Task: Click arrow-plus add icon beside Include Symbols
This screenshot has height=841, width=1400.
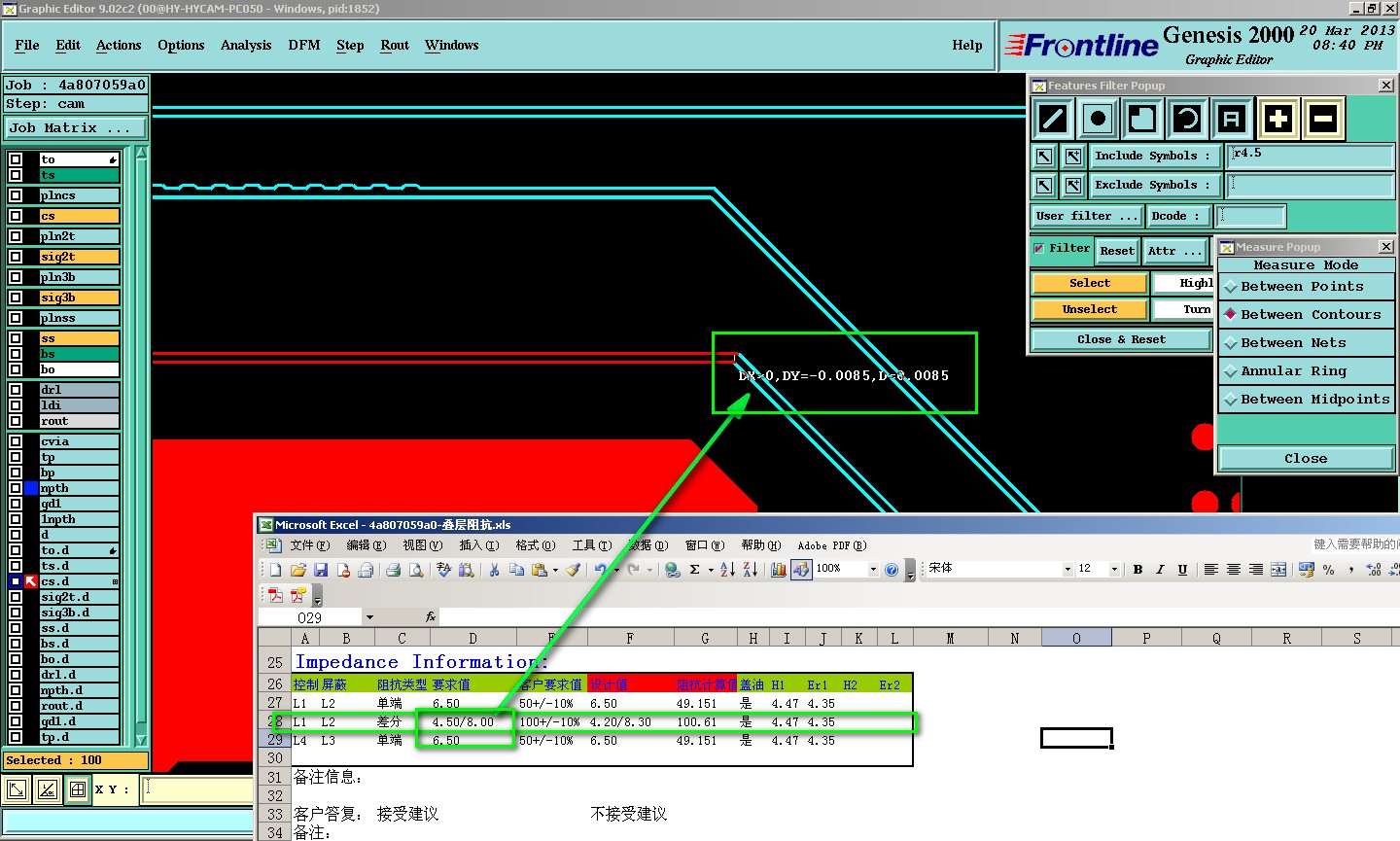Action: 1073,157
